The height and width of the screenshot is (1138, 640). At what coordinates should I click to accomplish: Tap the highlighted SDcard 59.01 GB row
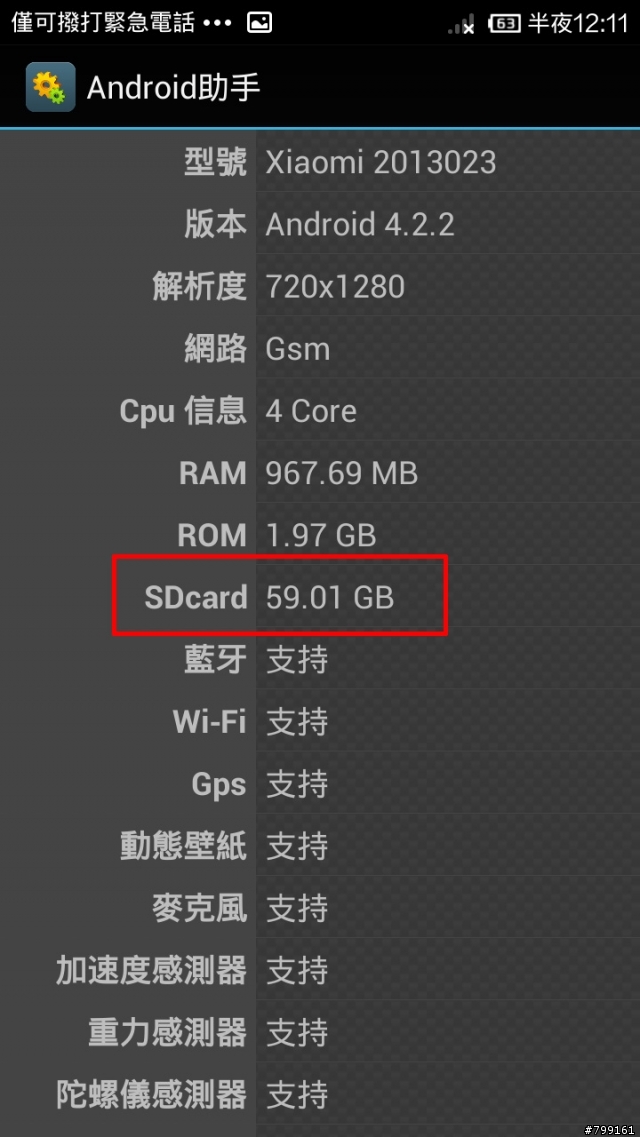click(x=320, y=597)
